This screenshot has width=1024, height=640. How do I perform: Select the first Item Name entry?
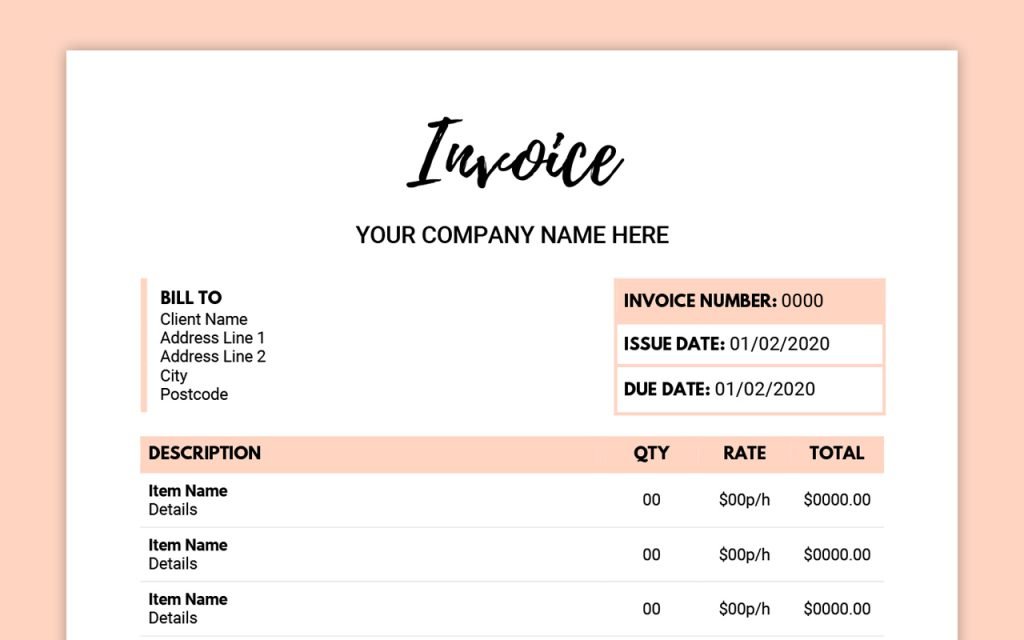click(187, 491)
